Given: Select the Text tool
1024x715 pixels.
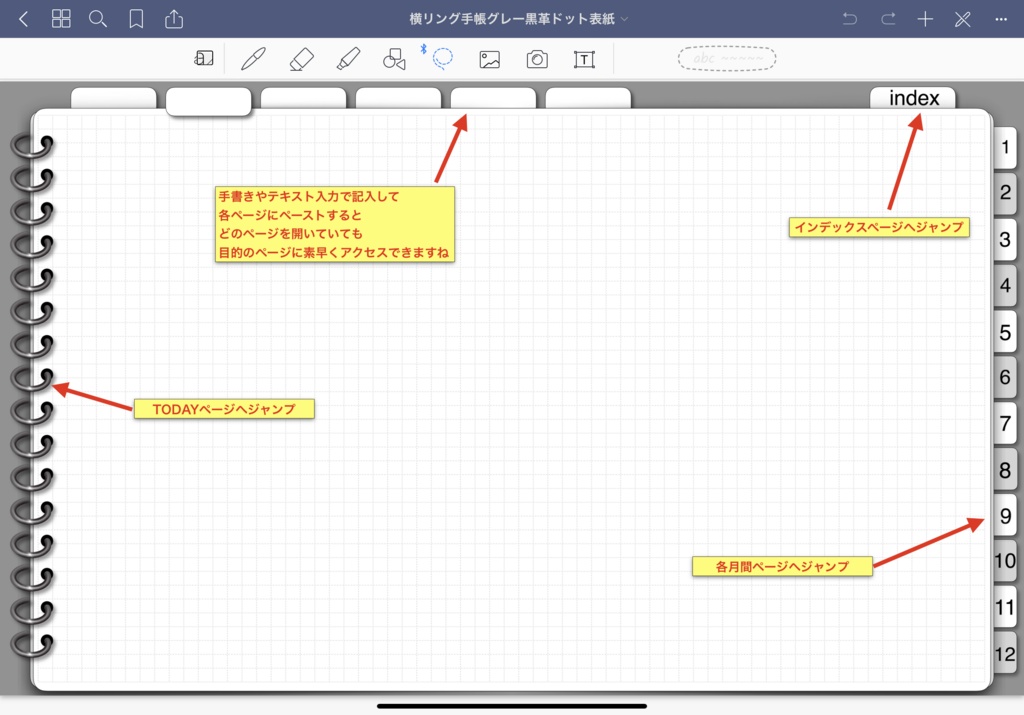Looking at the screenshot, I should coord(584,58).
